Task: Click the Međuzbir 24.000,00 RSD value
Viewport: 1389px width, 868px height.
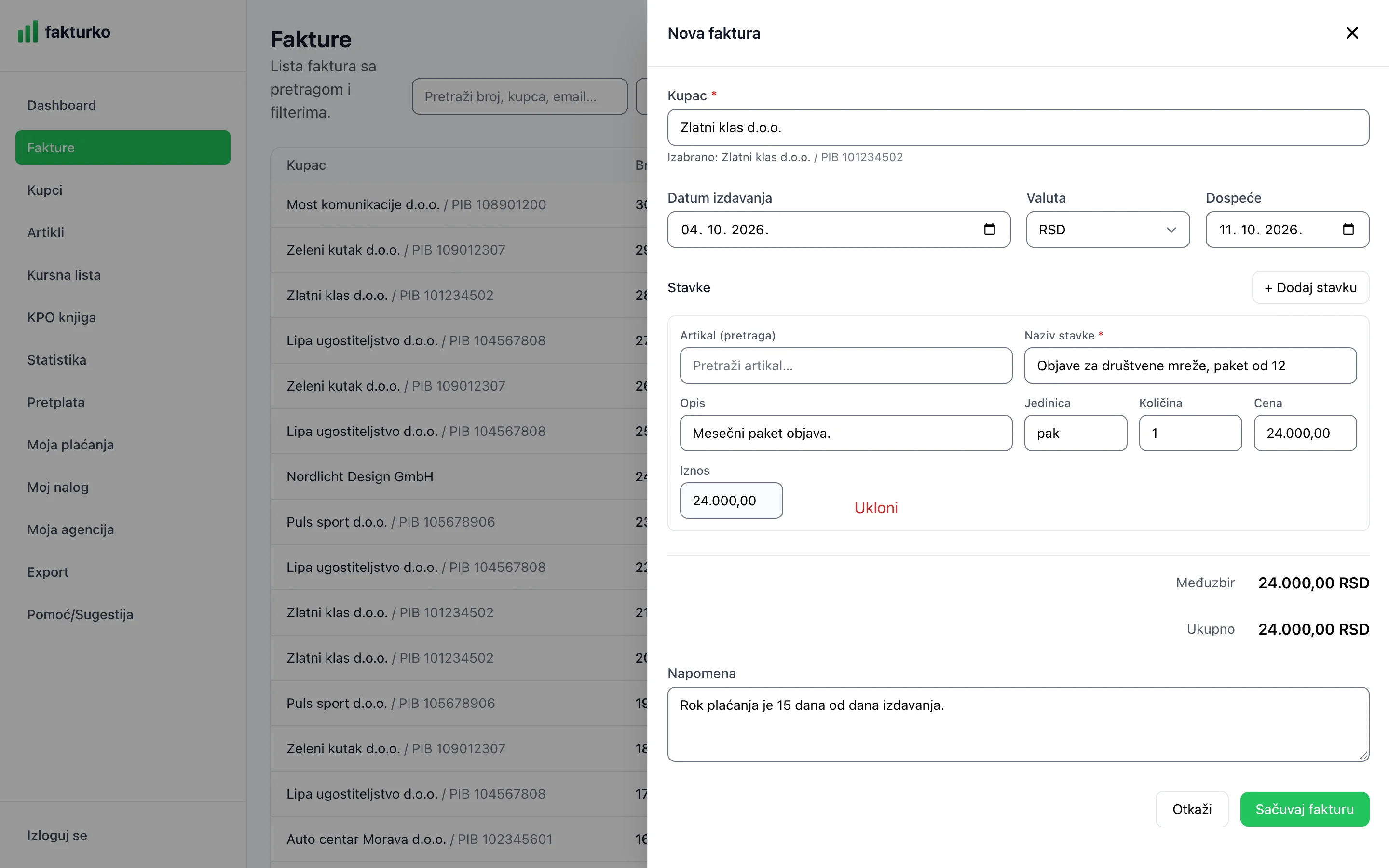Action: pyautogui.click(x=1314, y=583)
